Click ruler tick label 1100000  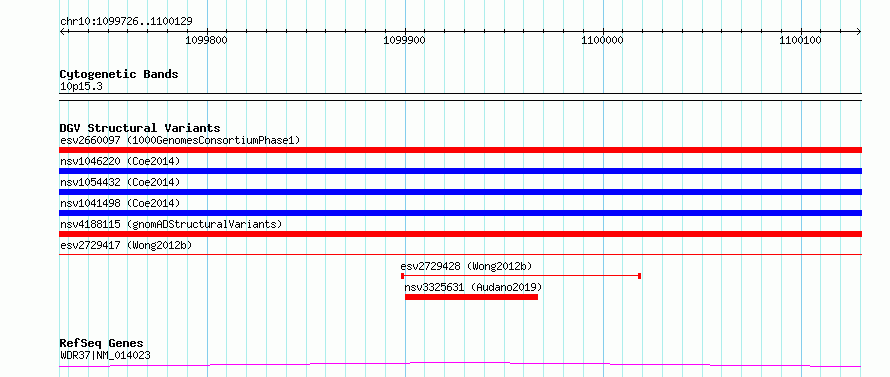point(602,40)
